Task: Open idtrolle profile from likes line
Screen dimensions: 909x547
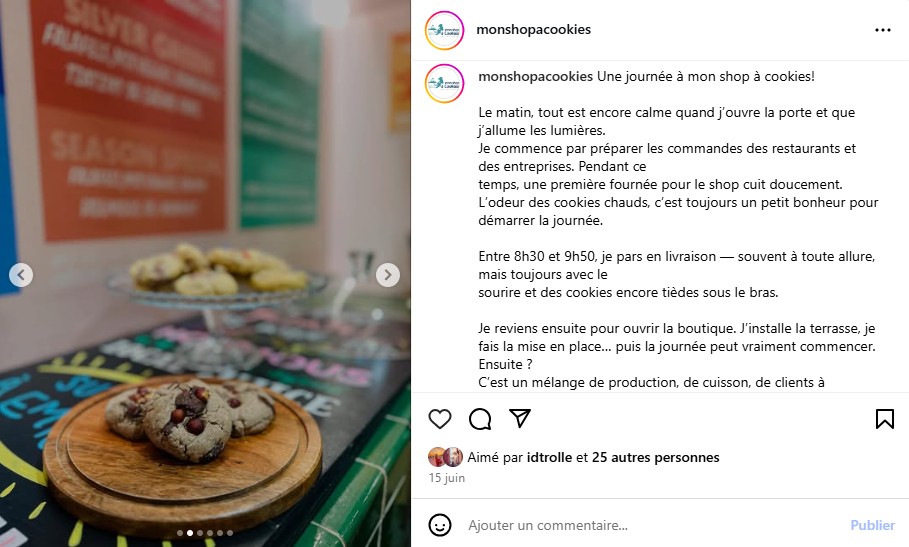Action: pyautogui.click(x=549, y=457)
